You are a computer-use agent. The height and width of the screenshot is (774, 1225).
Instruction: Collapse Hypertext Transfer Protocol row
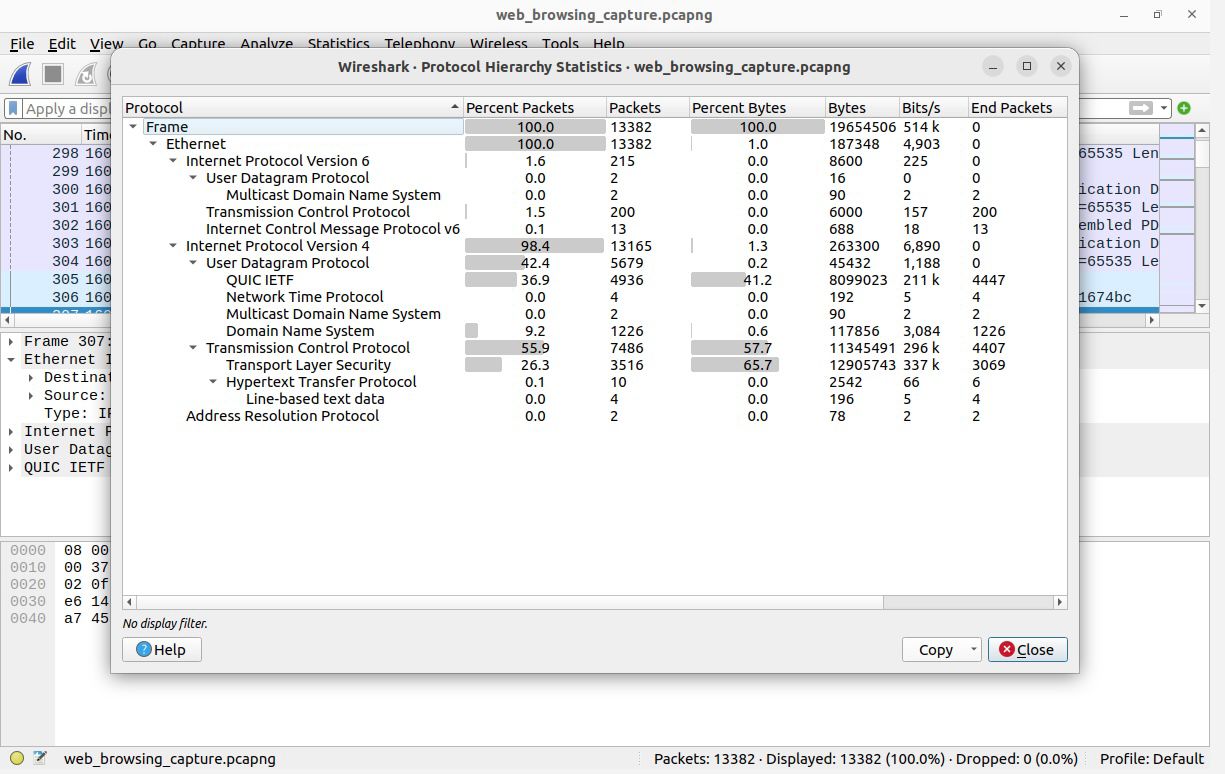pyautogui.click(x=213, y=382)
